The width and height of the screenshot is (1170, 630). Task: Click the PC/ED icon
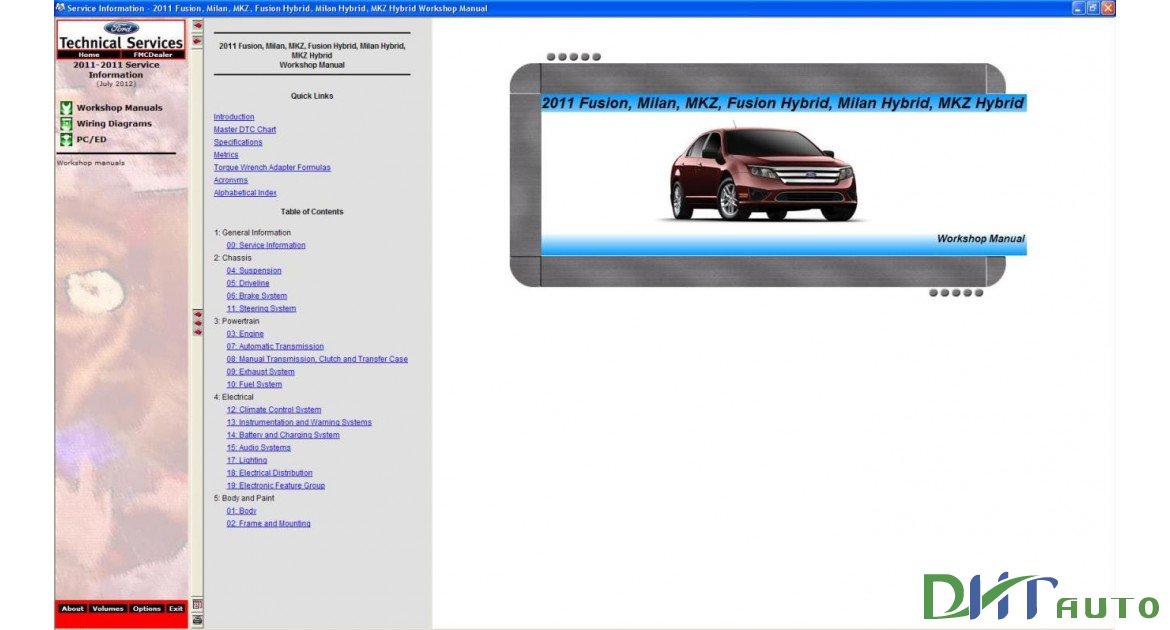[65, 139]
